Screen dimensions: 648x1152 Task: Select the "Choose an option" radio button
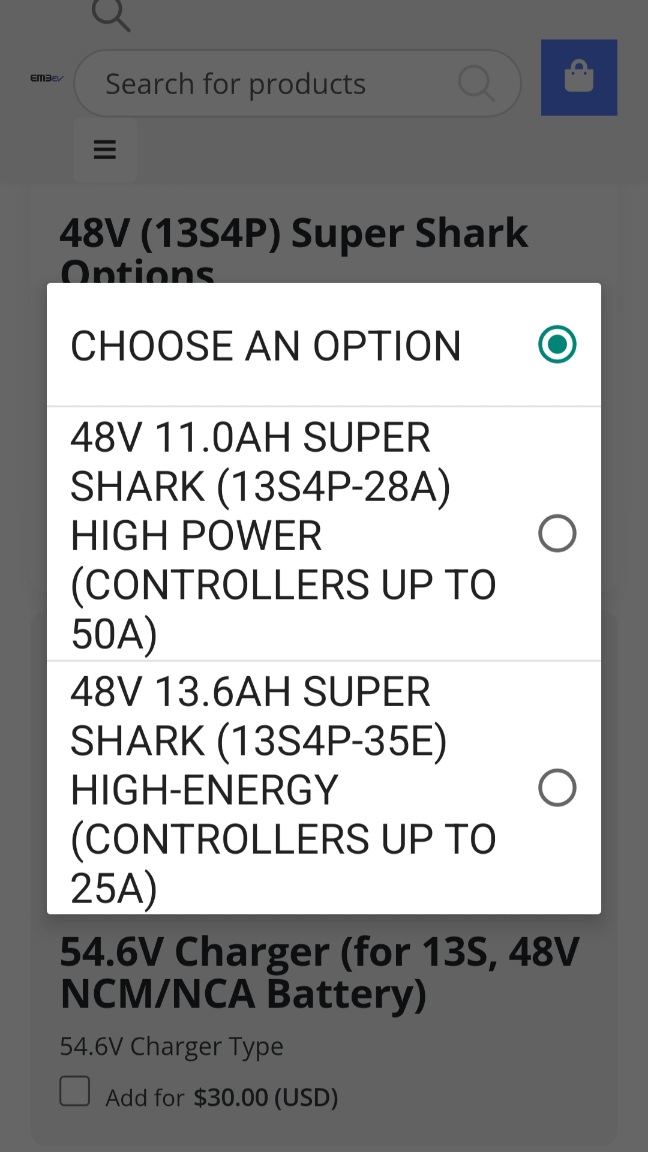pyautogui.click(x=557, y=345)
